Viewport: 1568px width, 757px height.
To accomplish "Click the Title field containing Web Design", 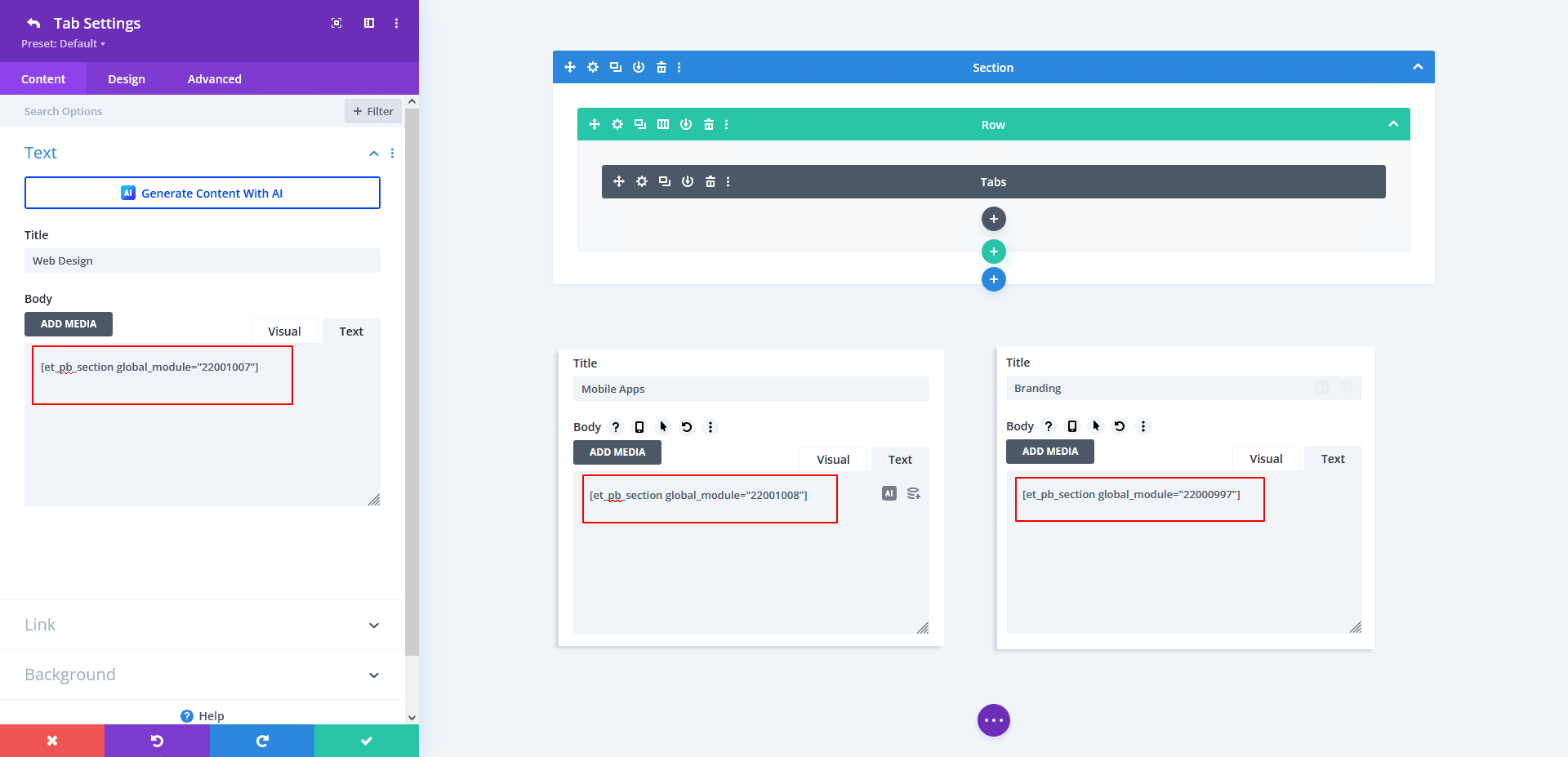I will [x=203, y=260].
